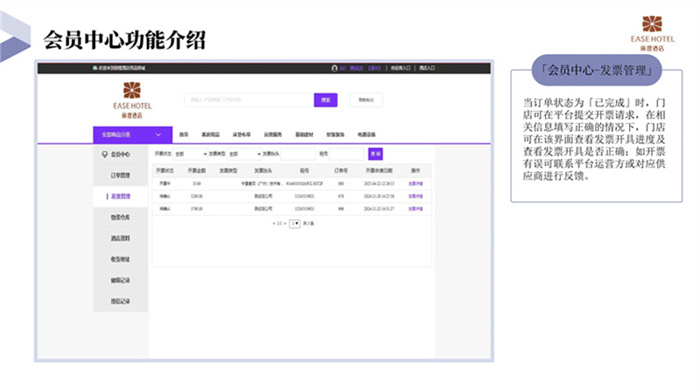Click the 订单号 column header

pos(341,171)
